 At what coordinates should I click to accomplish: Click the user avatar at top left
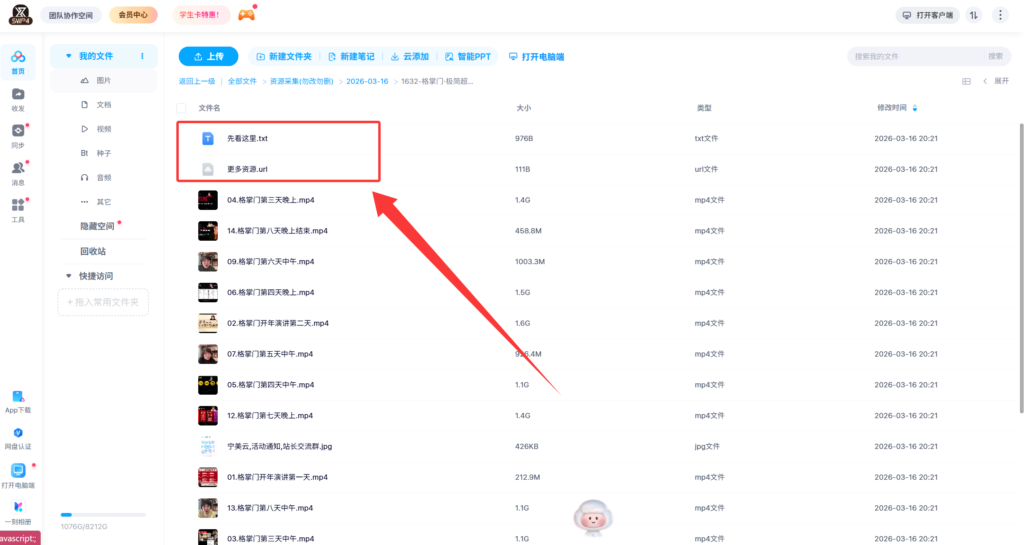coord(20,14)
